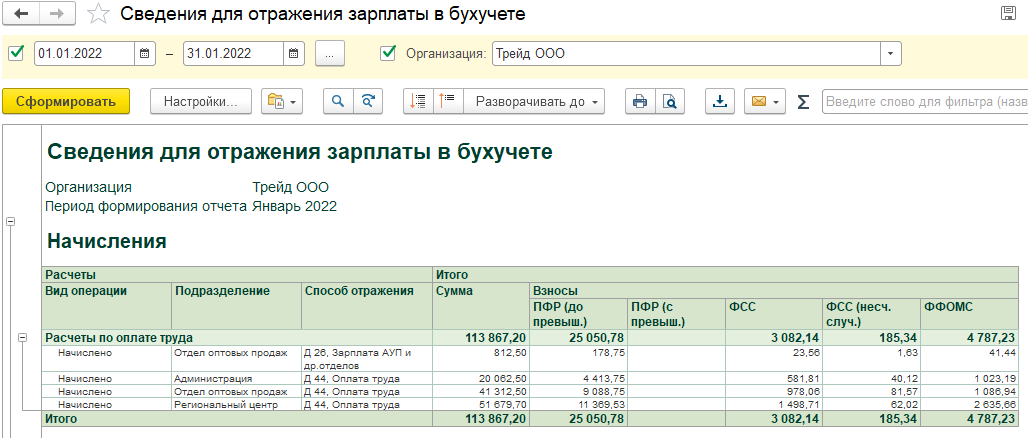Screen dimensions: 1028x438
Task: Select the Региональный центр cell
Action: pyautogui.click(x=236, y=405)
